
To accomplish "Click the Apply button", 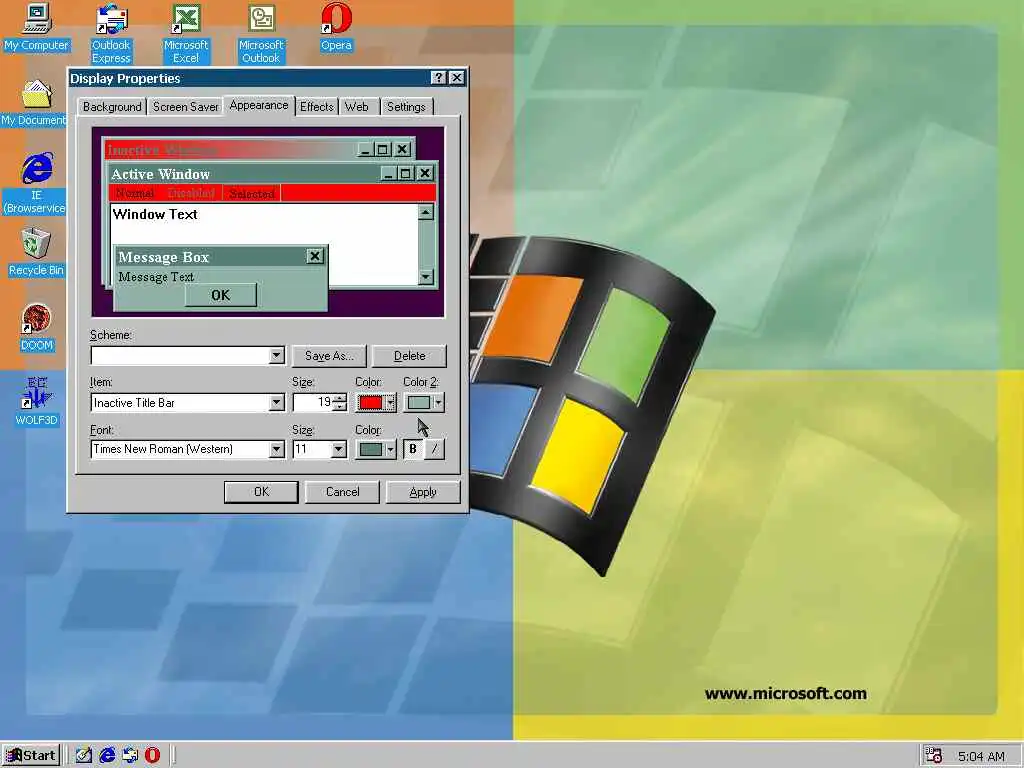I will coord(423,492).
